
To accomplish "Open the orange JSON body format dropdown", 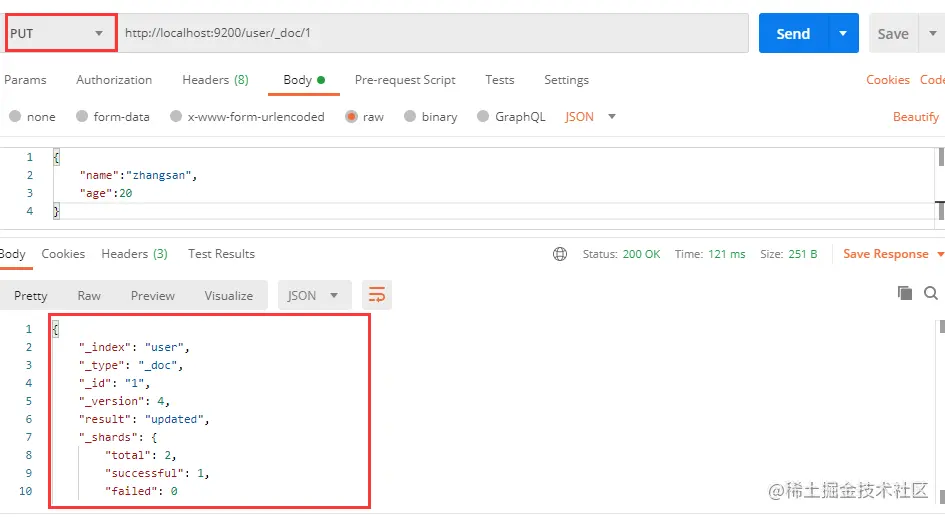I will [x=590, y=117].
